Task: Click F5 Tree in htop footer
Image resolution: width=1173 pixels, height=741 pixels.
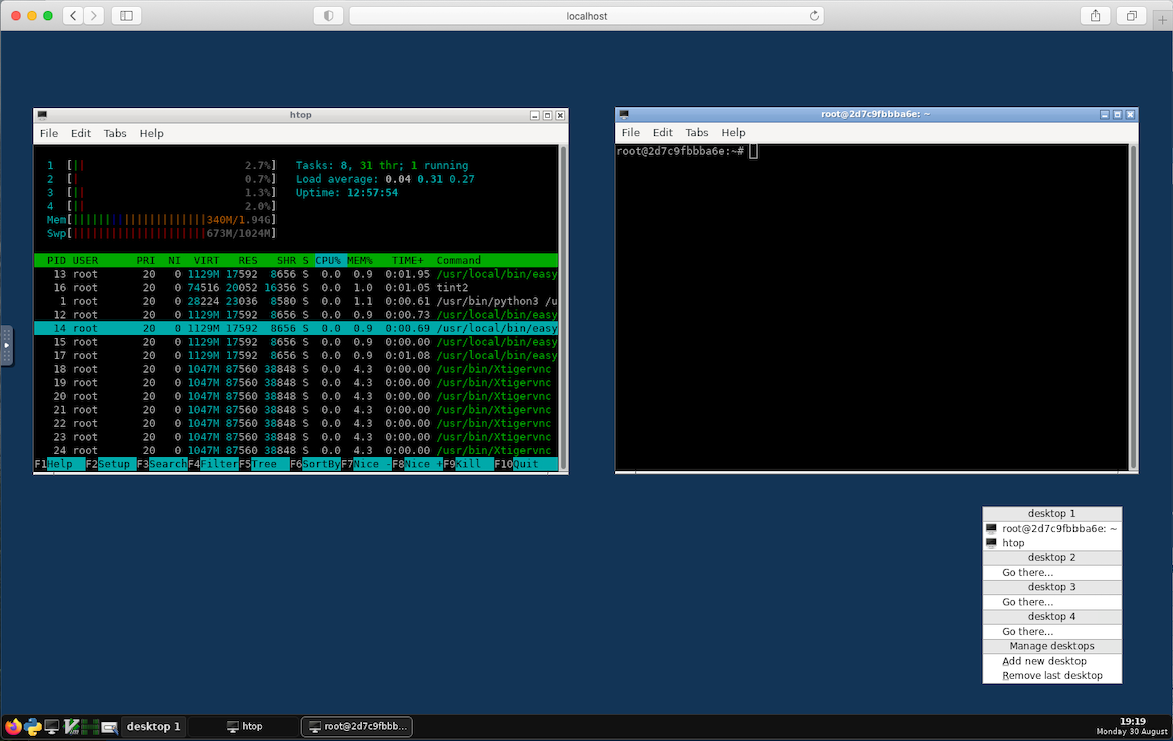Action: click(264, 464)
